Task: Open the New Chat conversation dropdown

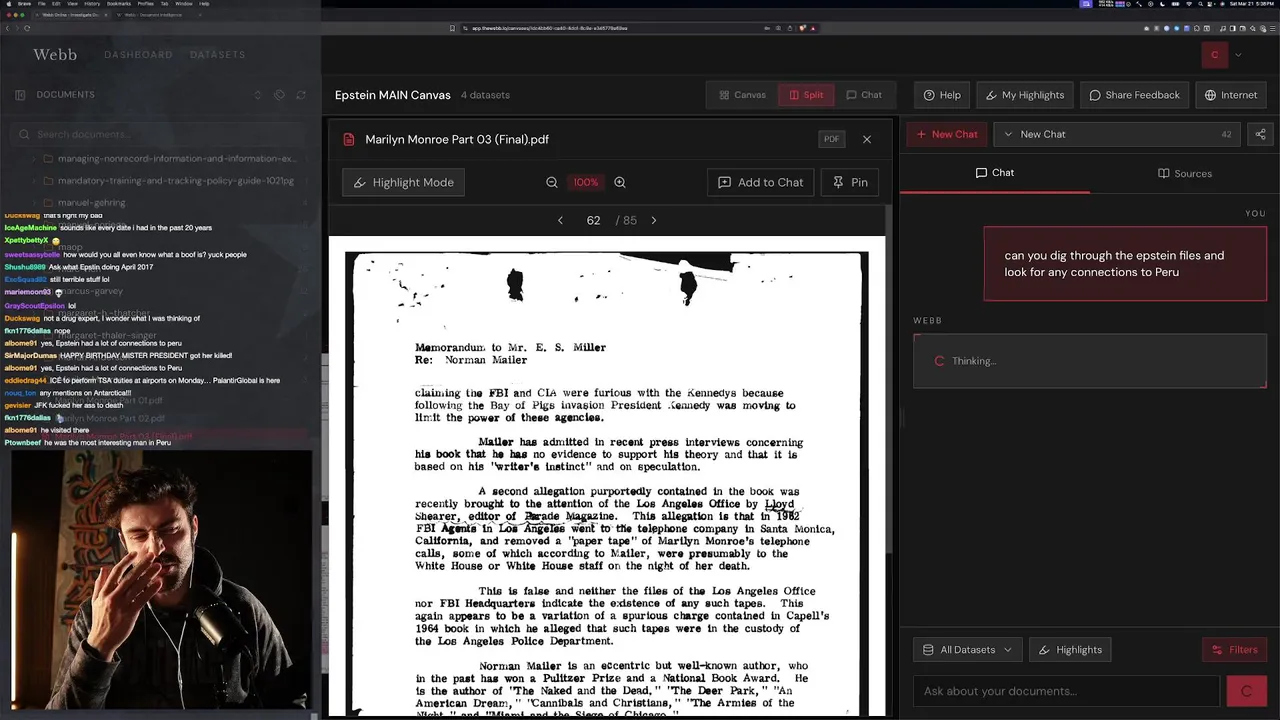Action: pyautogui.click(x=1117, y=134)
